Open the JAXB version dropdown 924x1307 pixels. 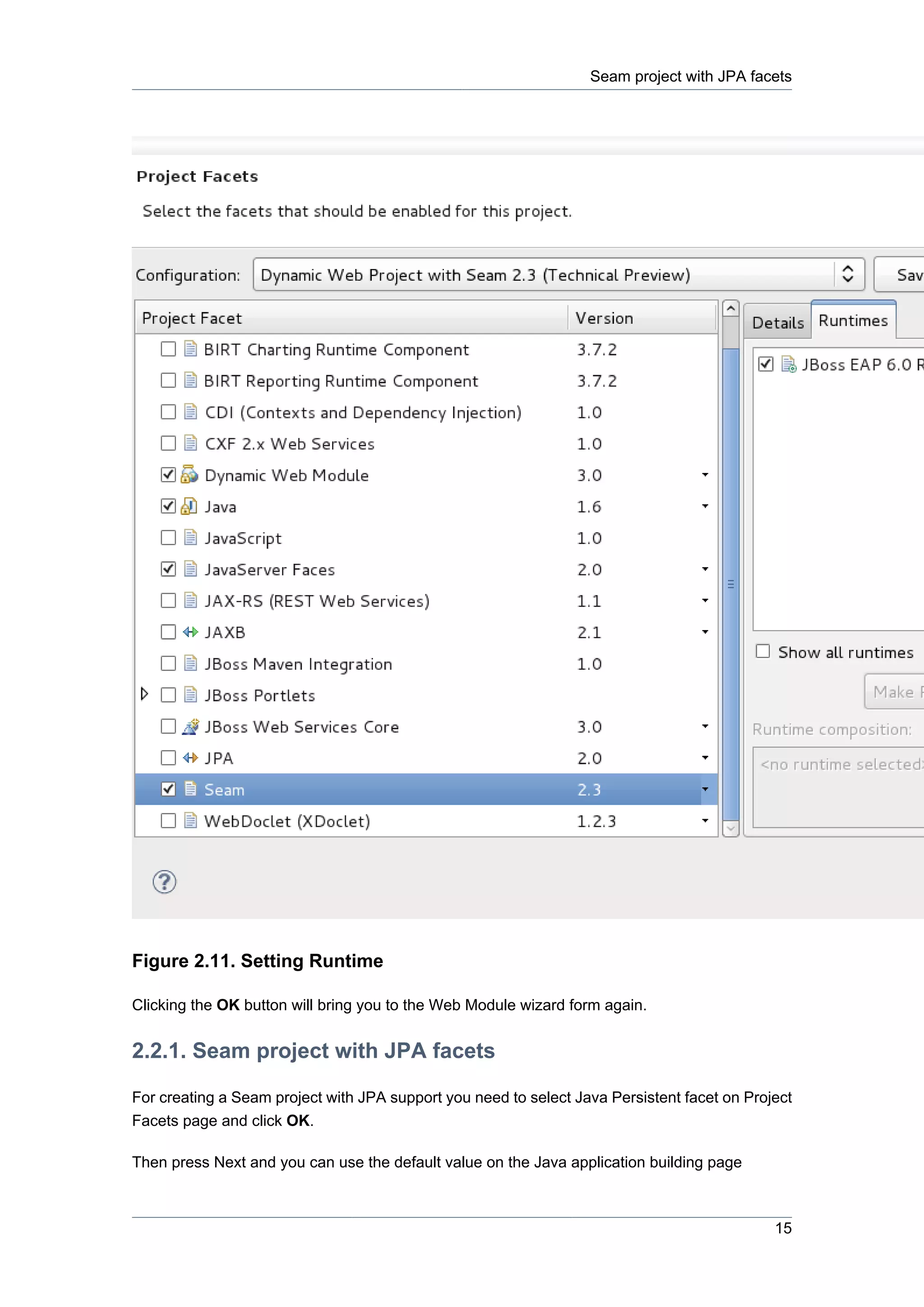click(705, 632)
